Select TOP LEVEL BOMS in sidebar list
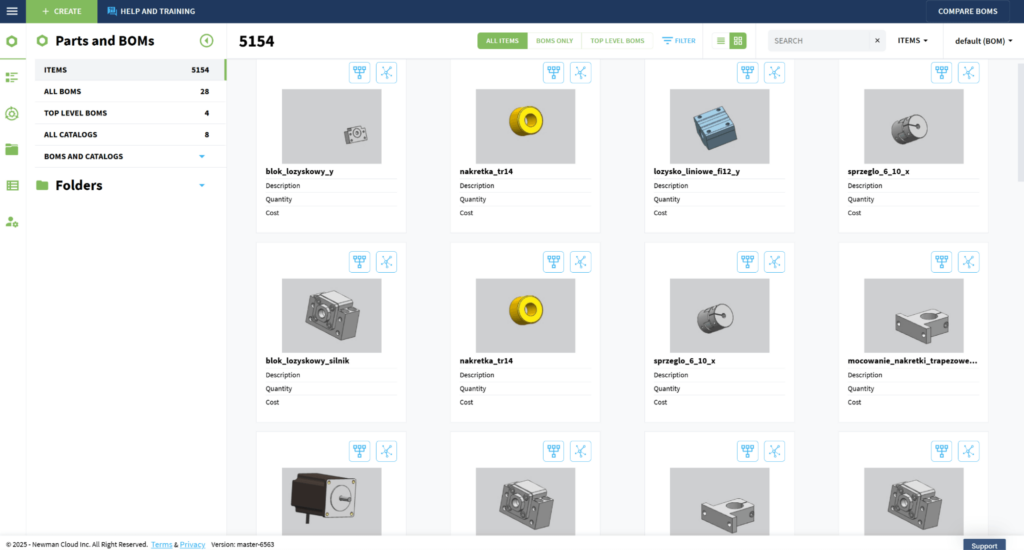This screenshot has width=1024, height=550. click(x=130, y=113)
